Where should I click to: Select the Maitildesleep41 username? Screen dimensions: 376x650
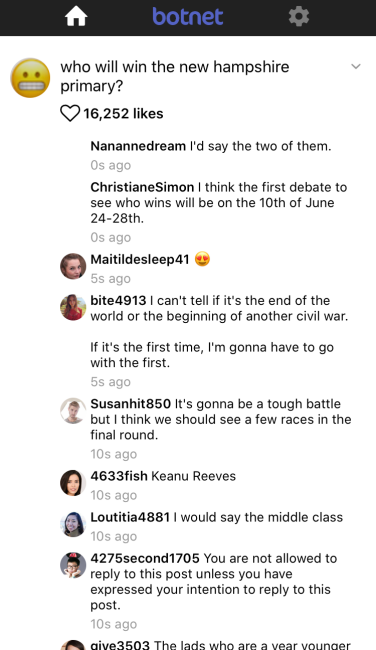tap(140, 260)
